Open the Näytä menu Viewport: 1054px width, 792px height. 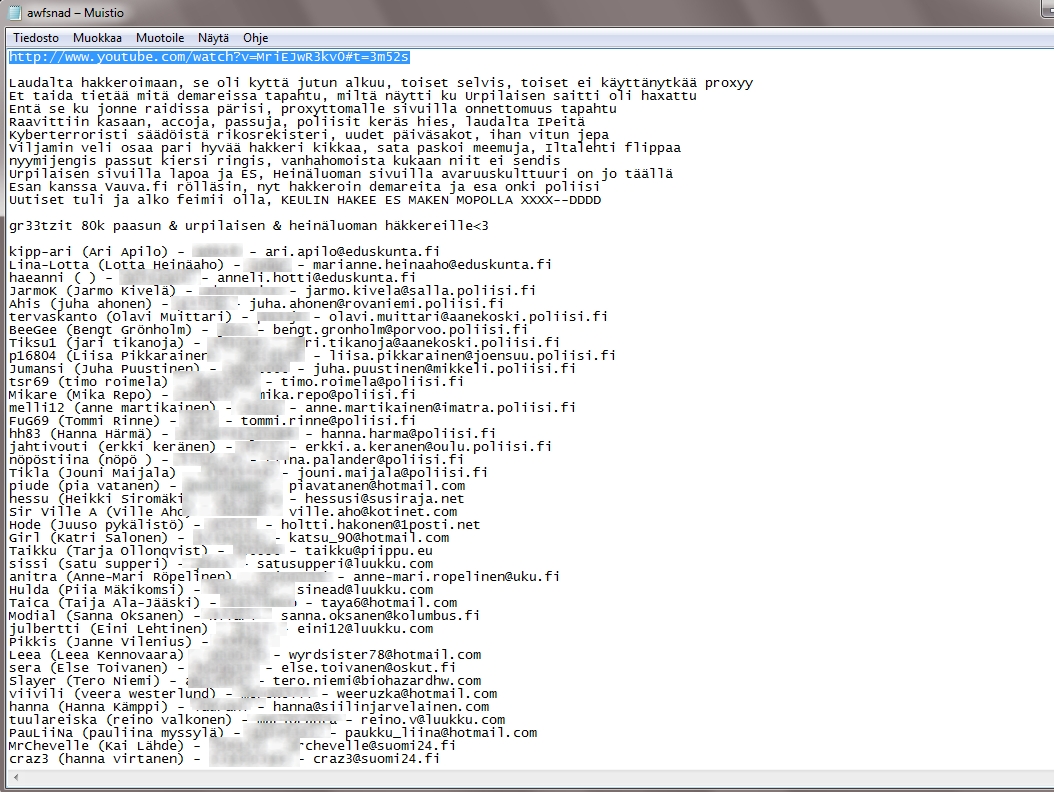[213, 38]
